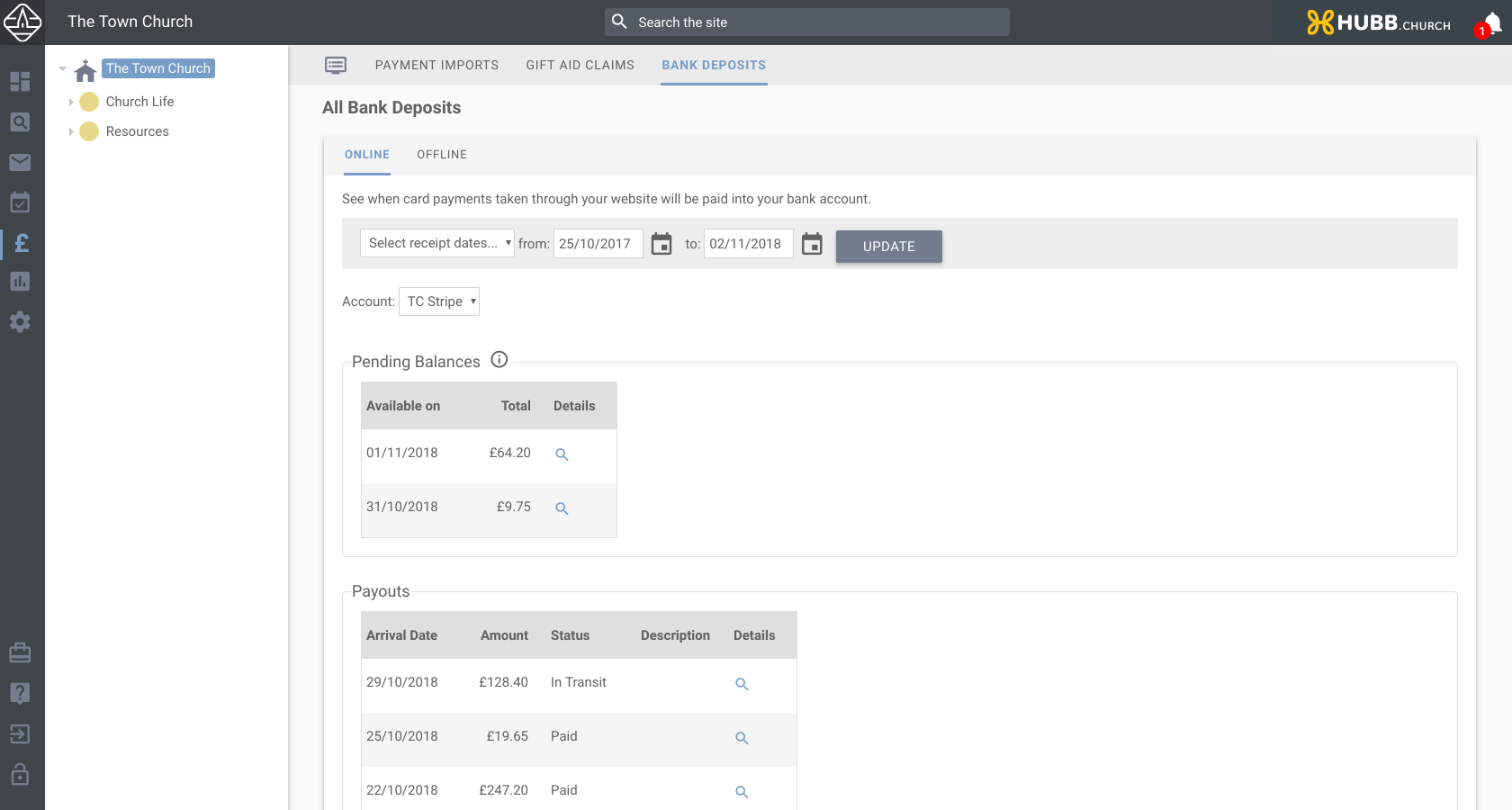Click the padlock sidebar icon
1512x810 pixels.
[20, 774]
